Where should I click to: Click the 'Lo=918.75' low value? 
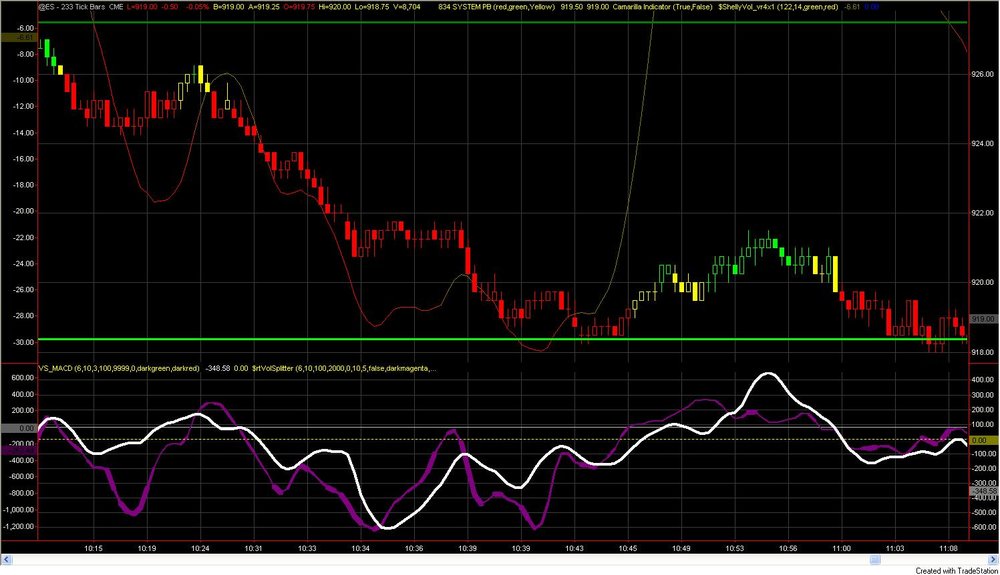tap(373, 7)
